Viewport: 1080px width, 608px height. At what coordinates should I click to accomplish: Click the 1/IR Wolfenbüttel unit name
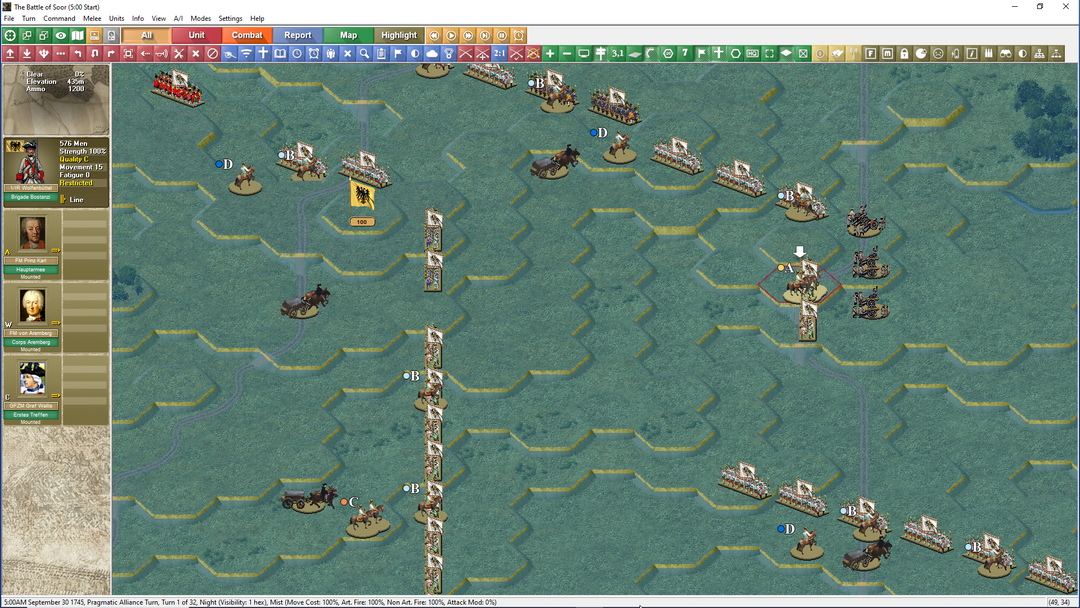[x=30, y=188]
